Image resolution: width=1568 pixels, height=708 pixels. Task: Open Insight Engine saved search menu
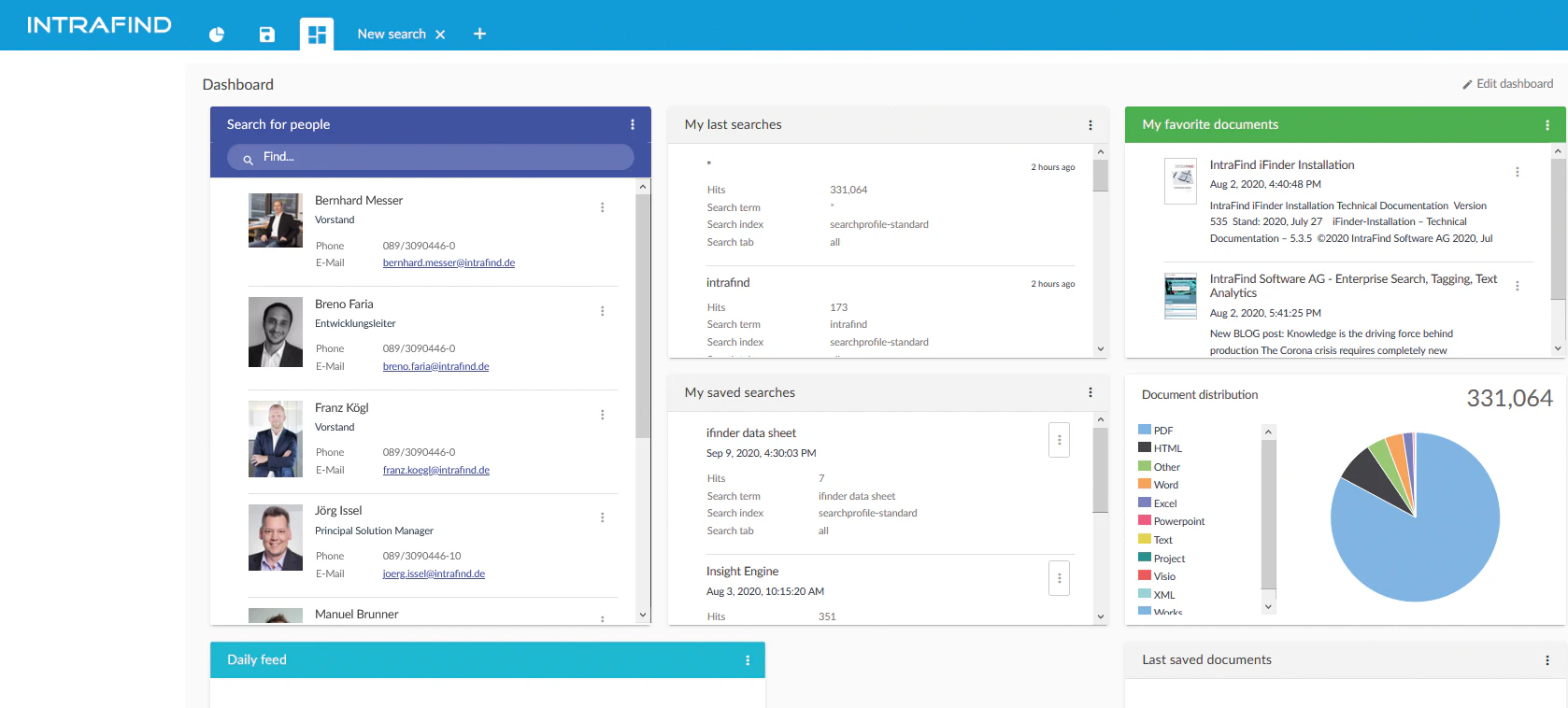[1059, 578]
